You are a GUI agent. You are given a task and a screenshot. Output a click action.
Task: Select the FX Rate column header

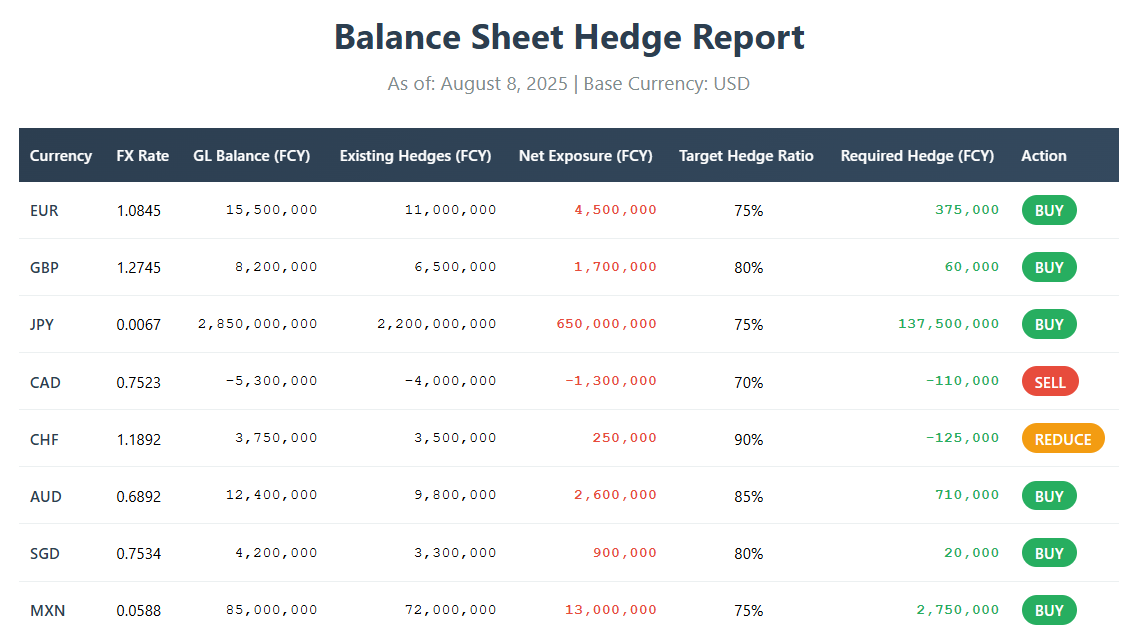coord(142,156)
